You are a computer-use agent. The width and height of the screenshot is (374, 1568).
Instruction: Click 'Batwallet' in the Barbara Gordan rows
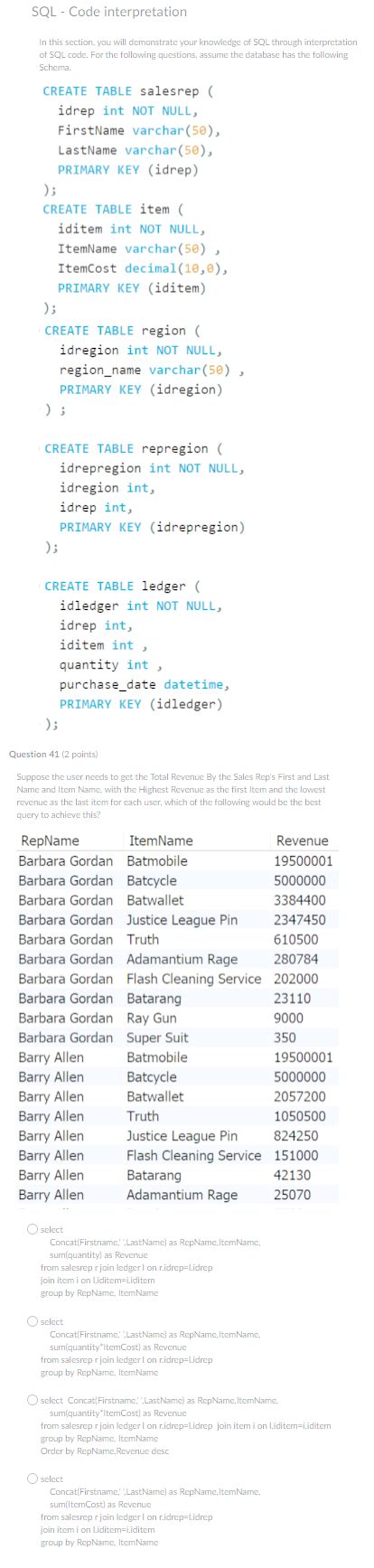[155, 900]
